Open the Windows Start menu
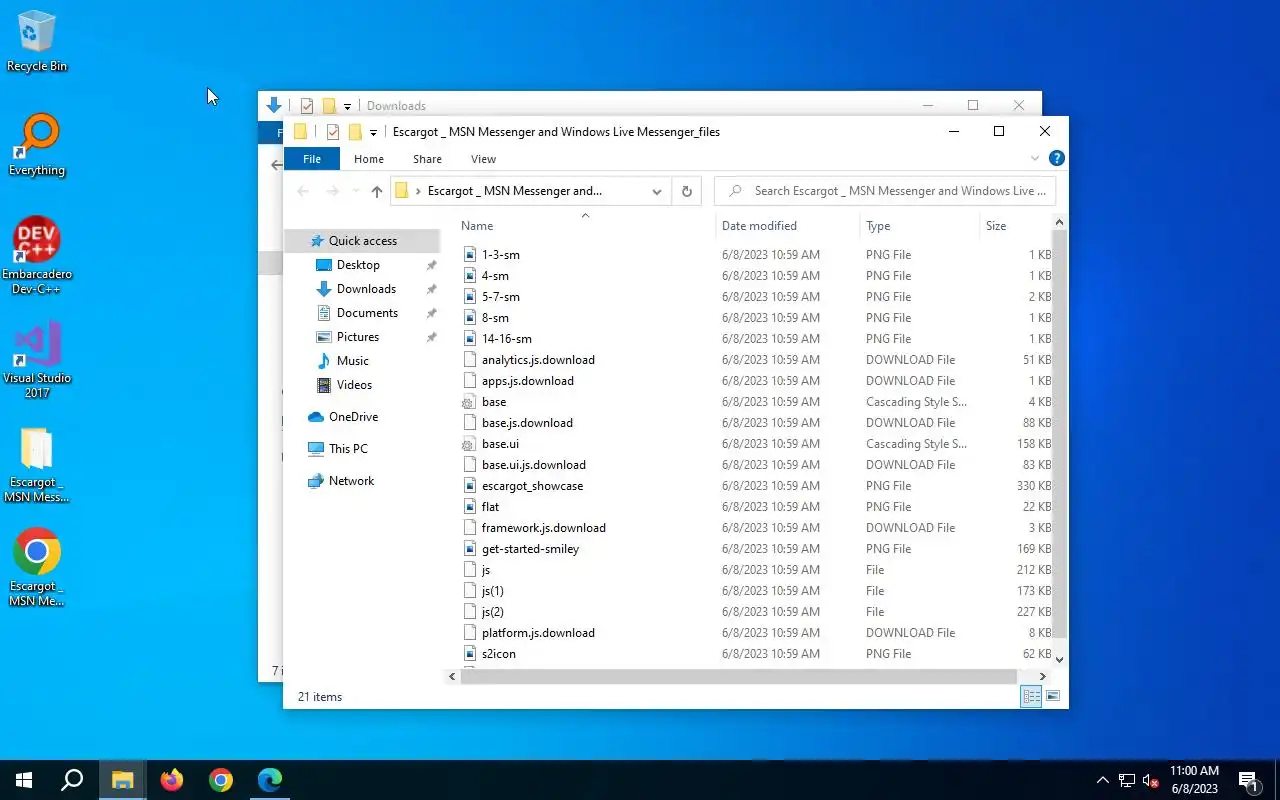This screenshot has height=800, width=1280. tap(24, 780)
